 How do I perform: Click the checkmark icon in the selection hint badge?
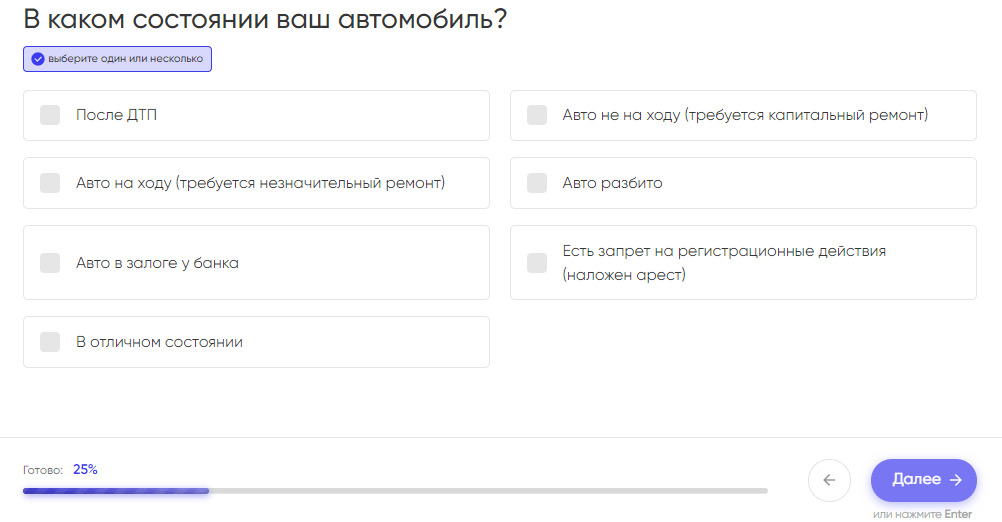click(x=37, y=59)
